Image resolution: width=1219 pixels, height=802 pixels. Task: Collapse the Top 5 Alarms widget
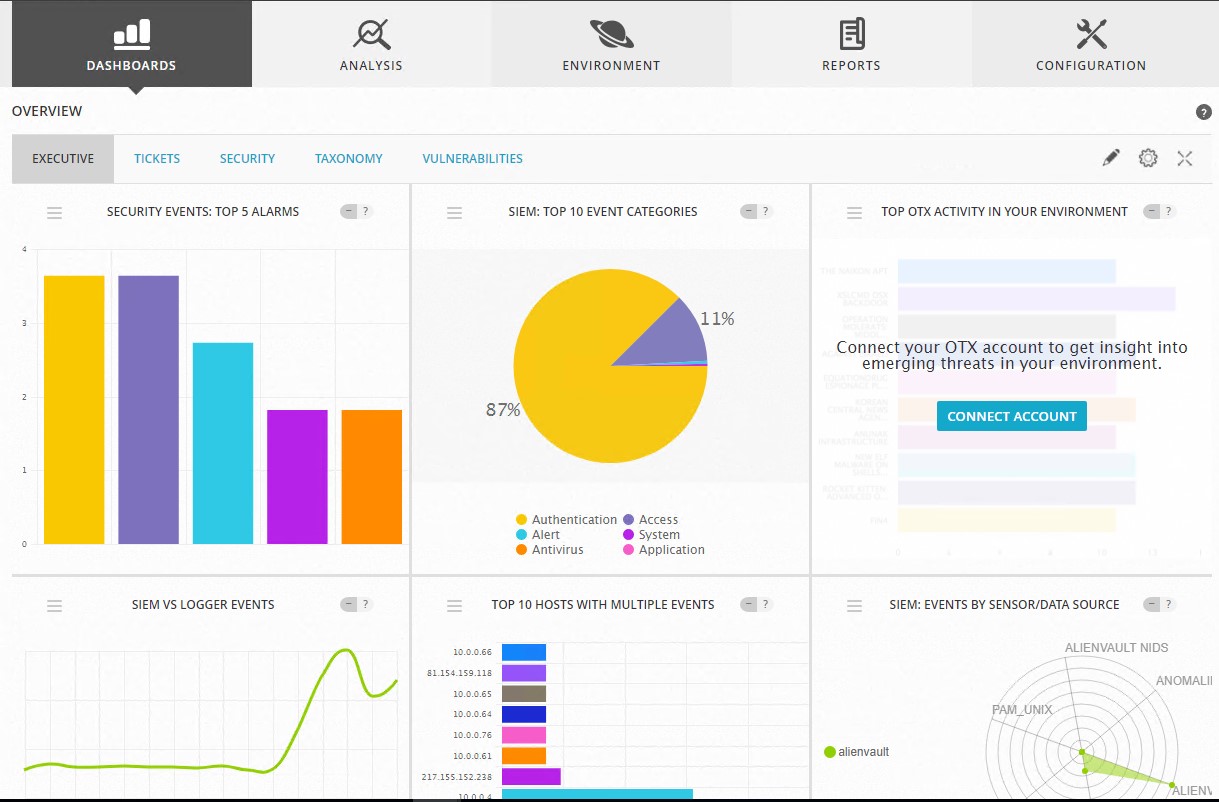point(348,212)
